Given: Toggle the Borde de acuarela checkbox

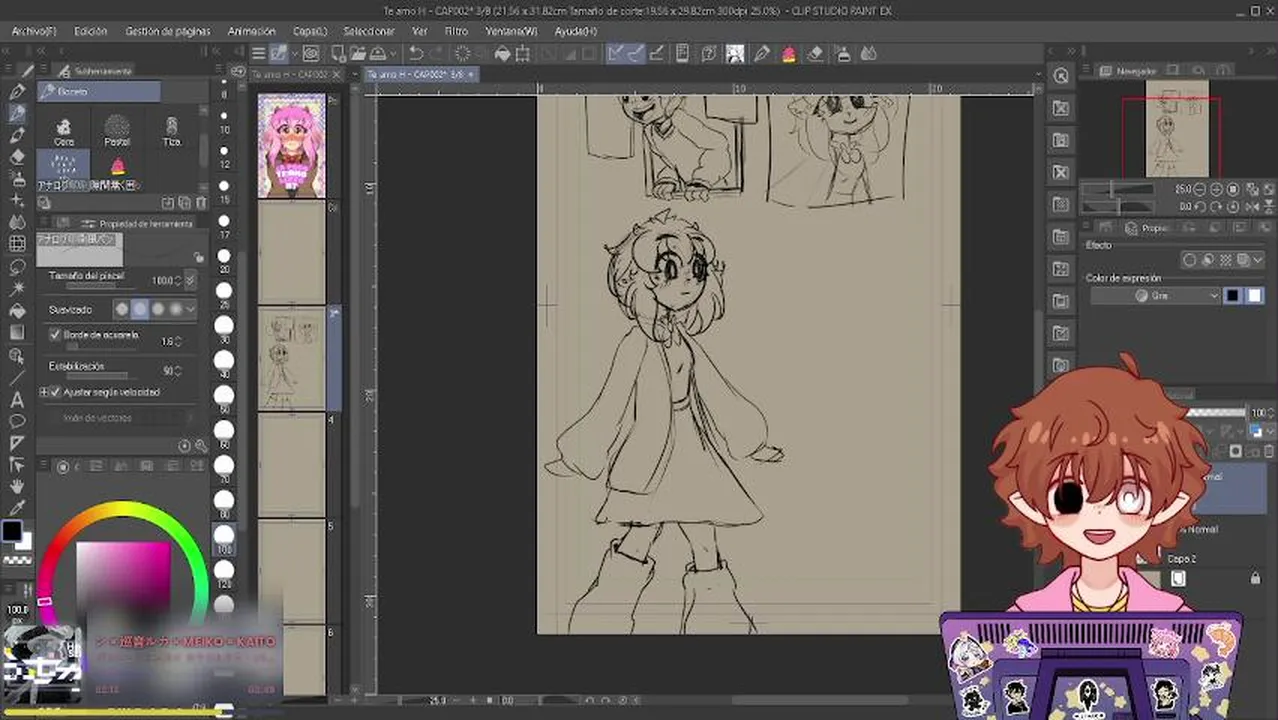Looking at the screenshot, I should (x=55, y=335).
